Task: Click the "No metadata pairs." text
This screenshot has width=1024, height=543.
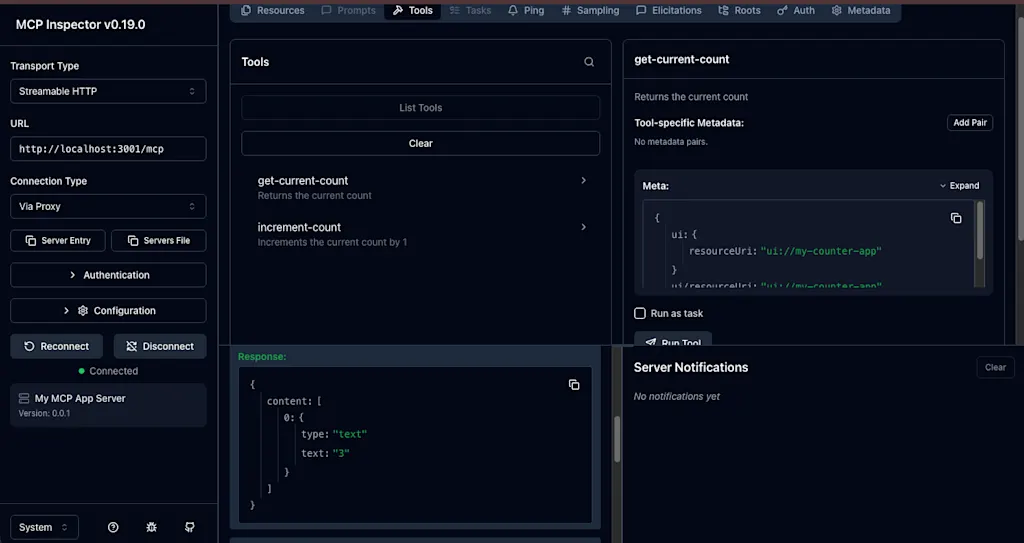Action: pos(671,142)
